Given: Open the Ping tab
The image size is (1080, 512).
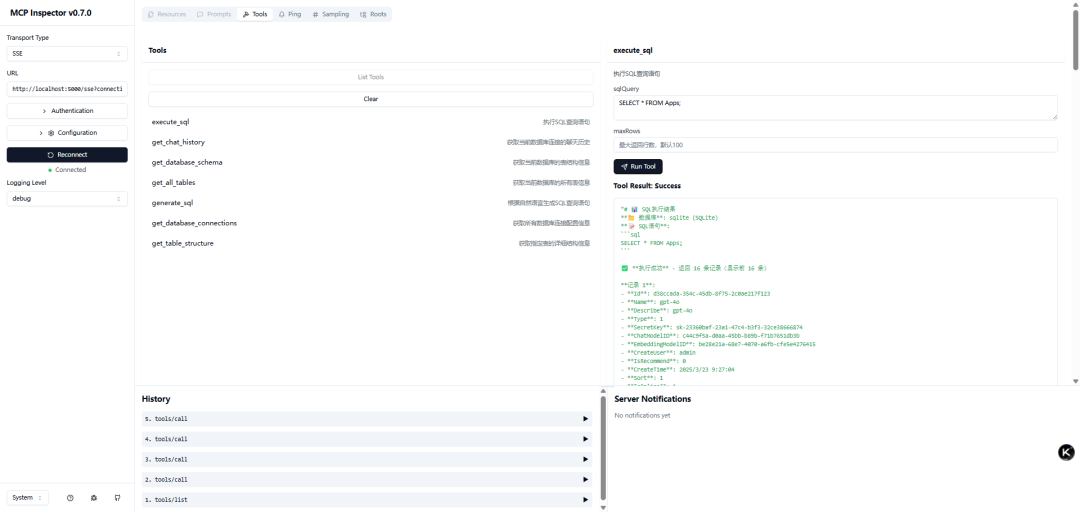Looking at the screenshot, I should click(x=290, y=14).
